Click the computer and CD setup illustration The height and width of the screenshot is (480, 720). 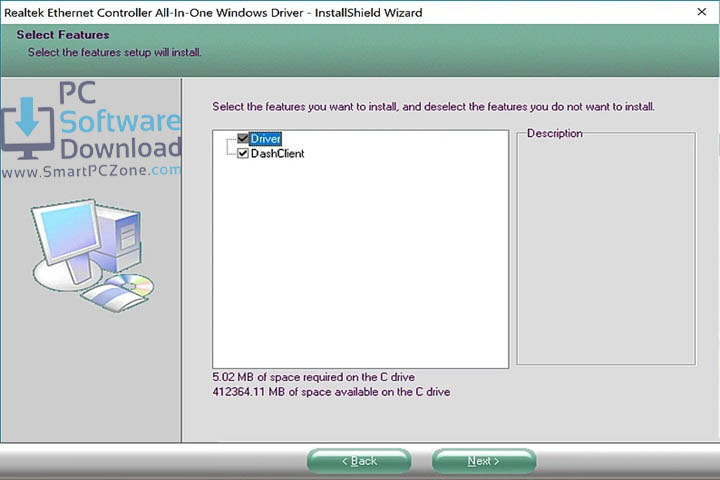pos(93,255)
